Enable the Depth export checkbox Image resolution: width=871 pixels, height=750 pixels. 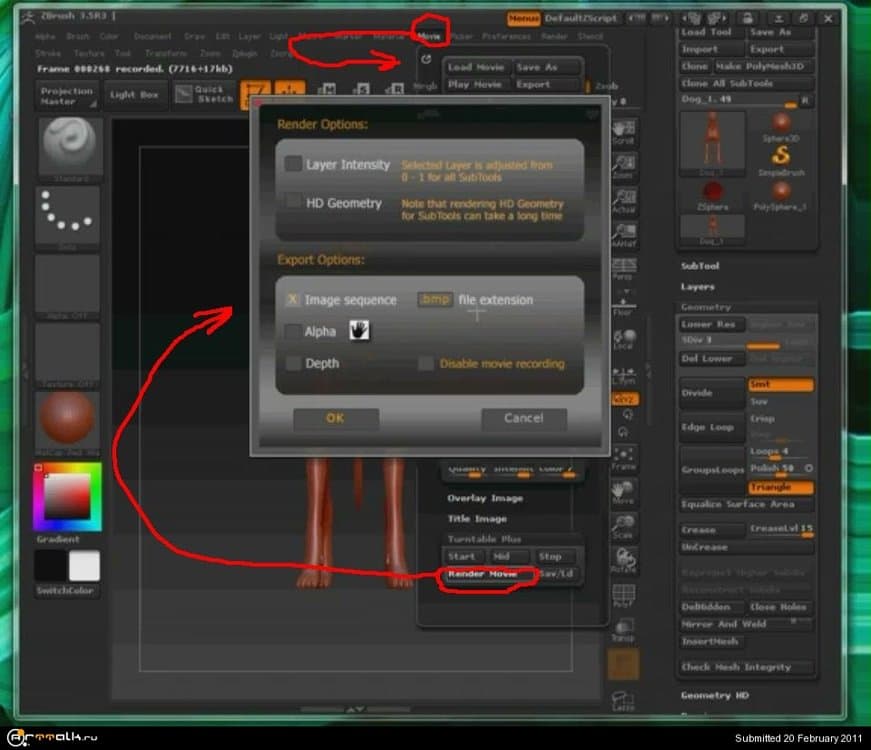pyautogui.click(x=293, y=363)
